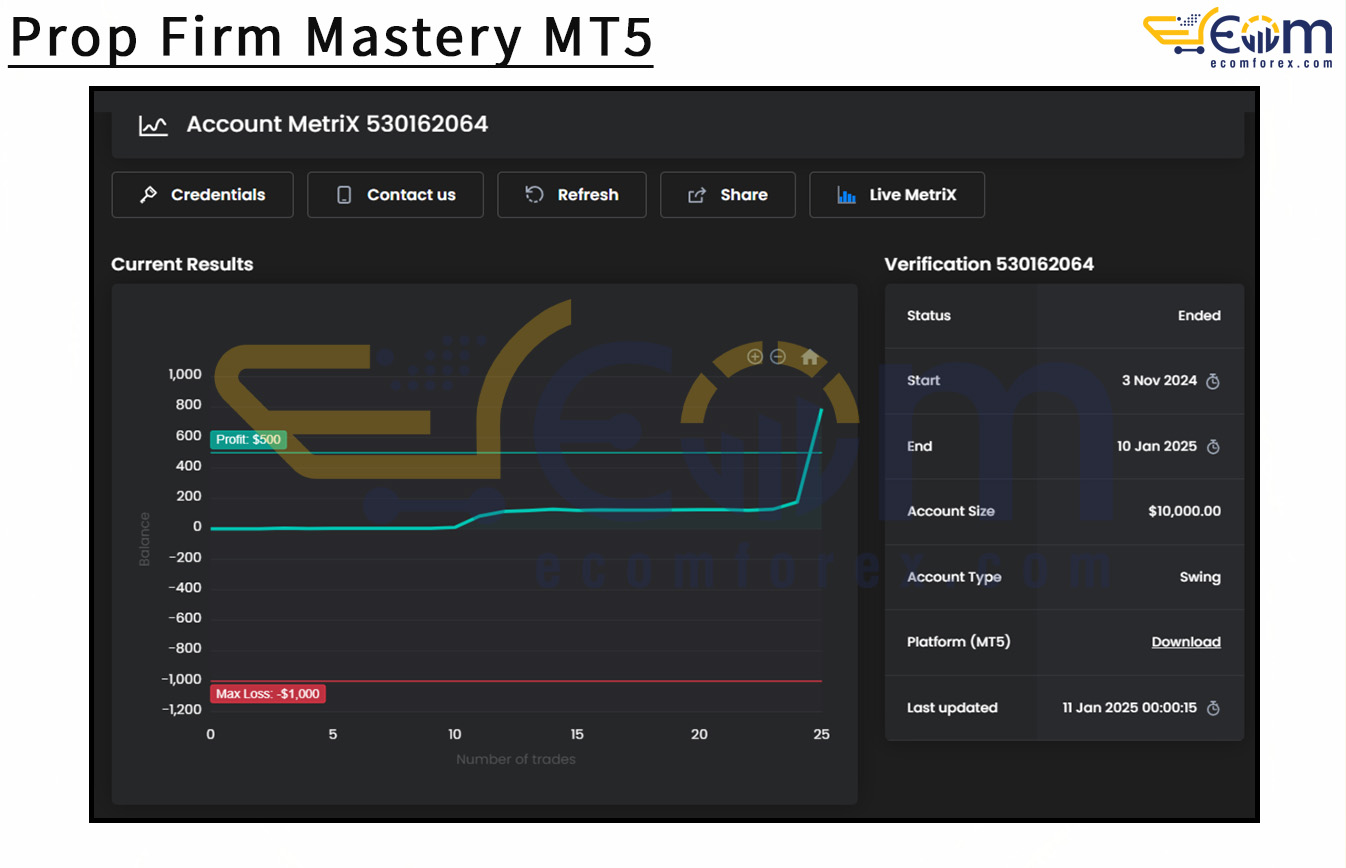The image size is (1346, 868).
Task: Click the Platform (MT5) label
Action: 959,642
